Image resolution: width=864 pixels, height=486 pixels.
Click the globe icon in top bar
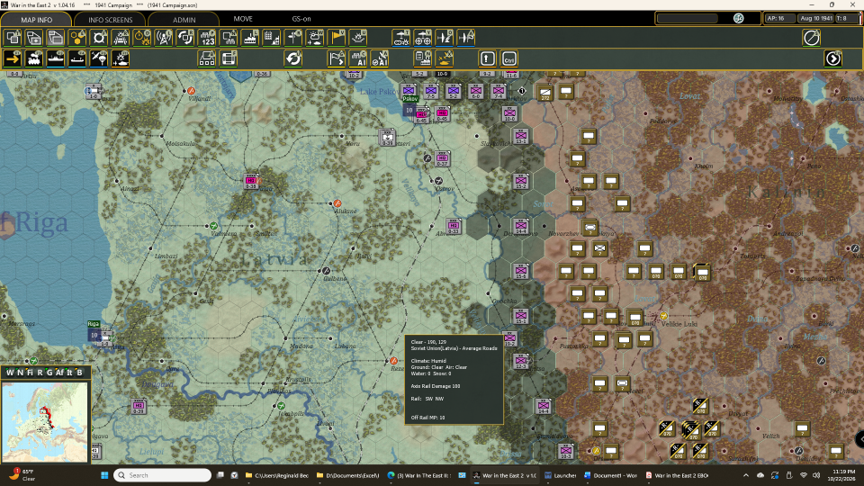pos(738,18)
